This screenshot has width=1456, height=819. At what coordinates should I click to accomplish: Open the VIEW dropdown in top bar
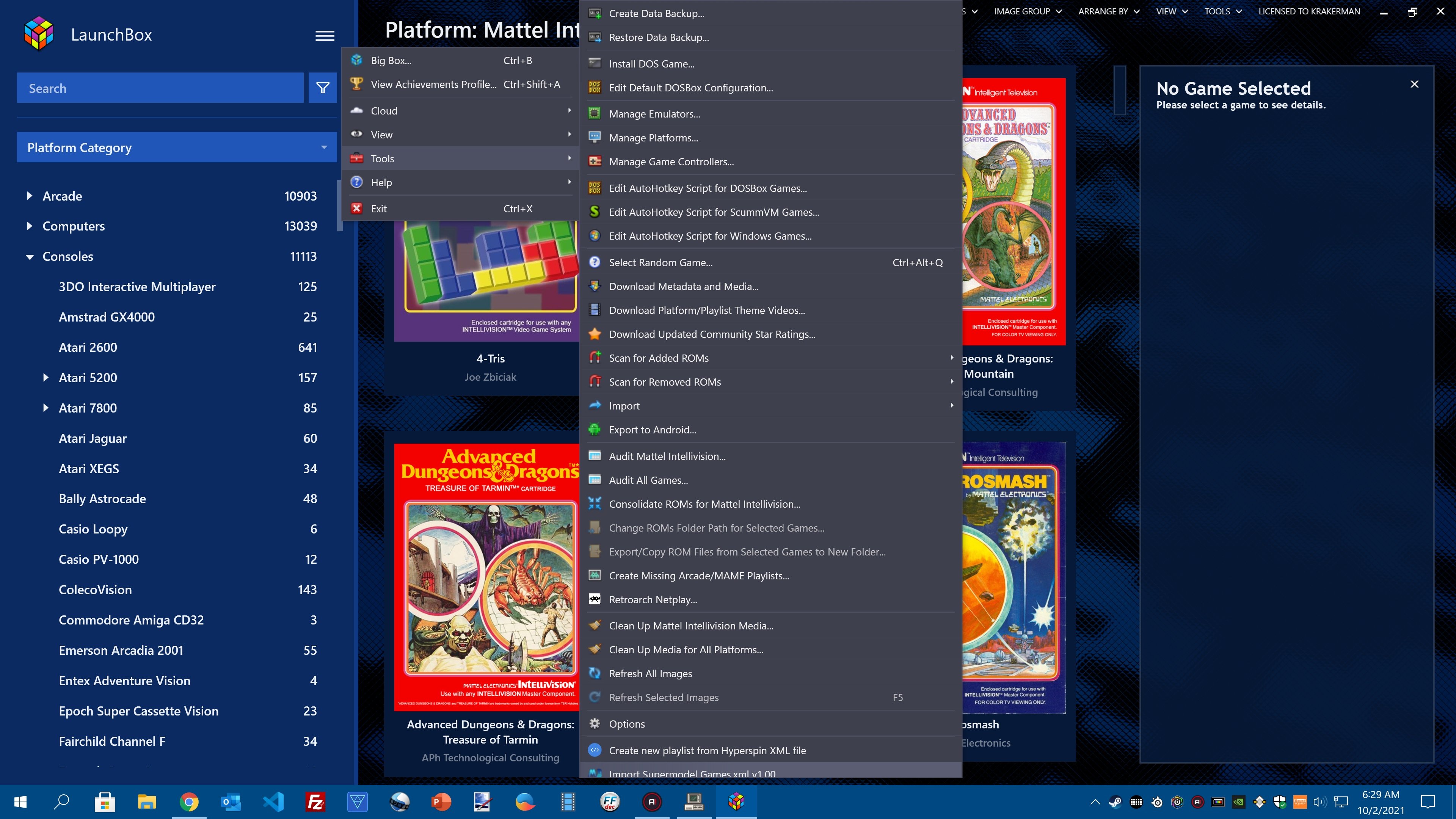click(1172, 11)
